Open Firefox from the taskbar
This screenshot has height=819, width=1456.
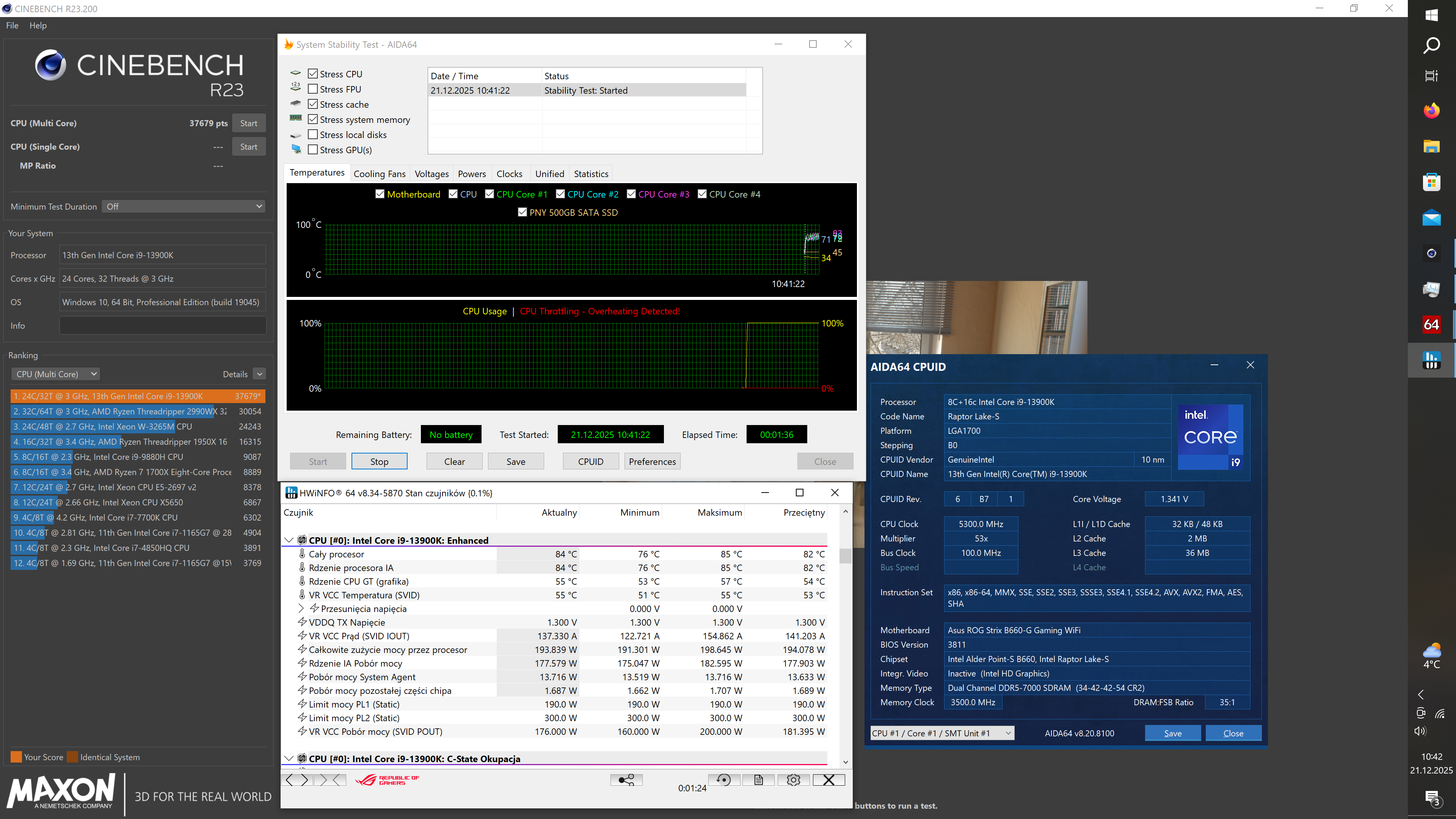click(x=1431, y=110)
